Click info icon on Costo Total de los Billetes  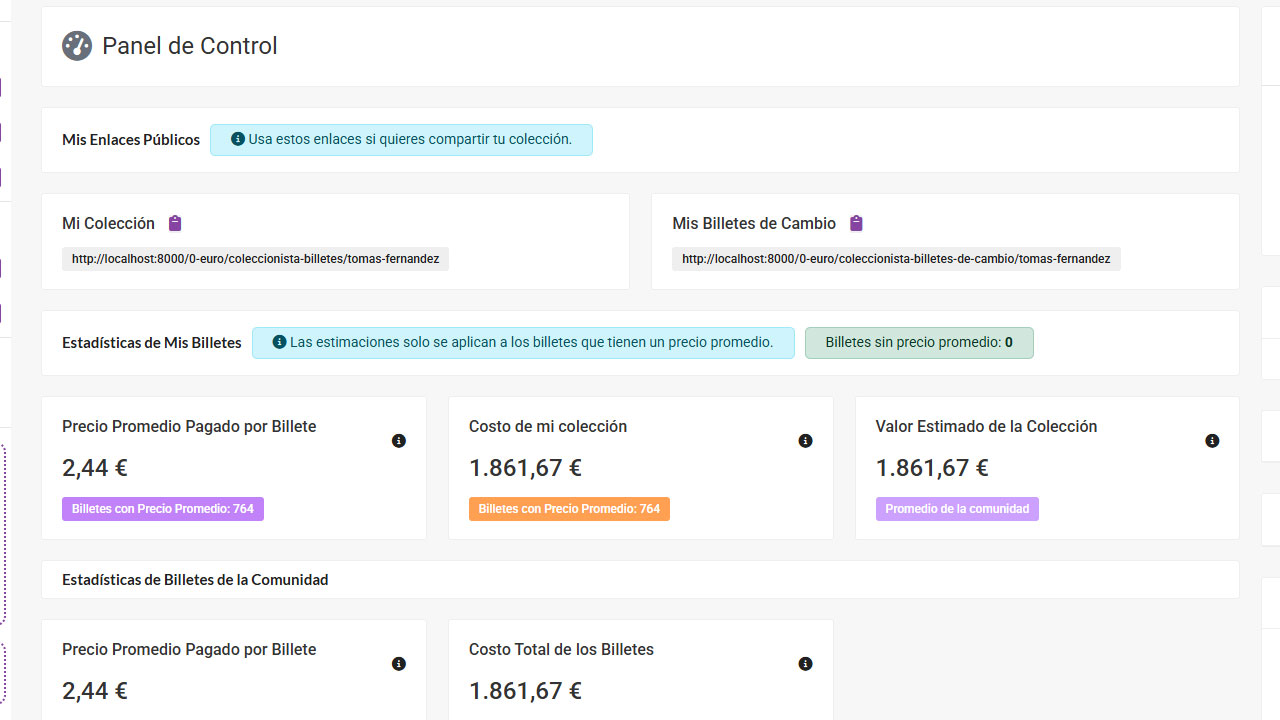(x=805, y=664)
